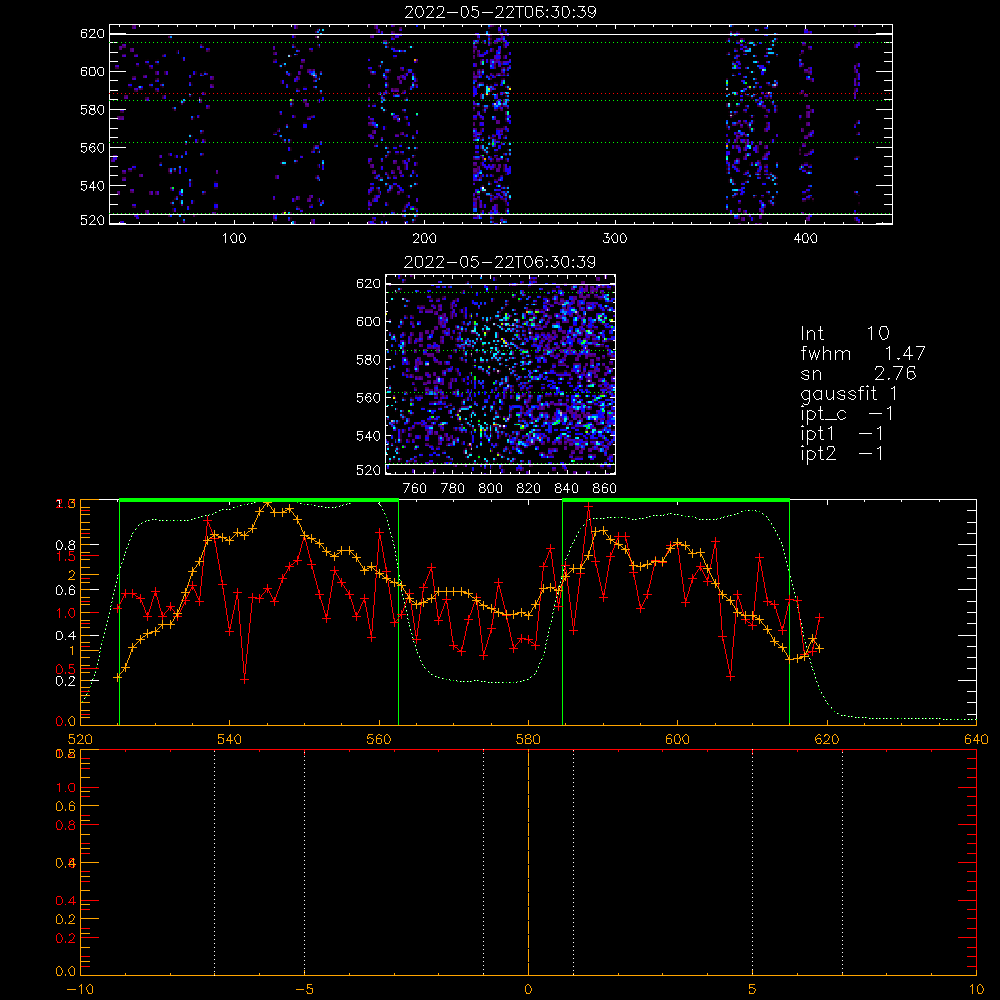Screen dimensions: 1000x1000
Task: Click the 'ipt_c -1' readout
Action: click(x=847, y=414)
